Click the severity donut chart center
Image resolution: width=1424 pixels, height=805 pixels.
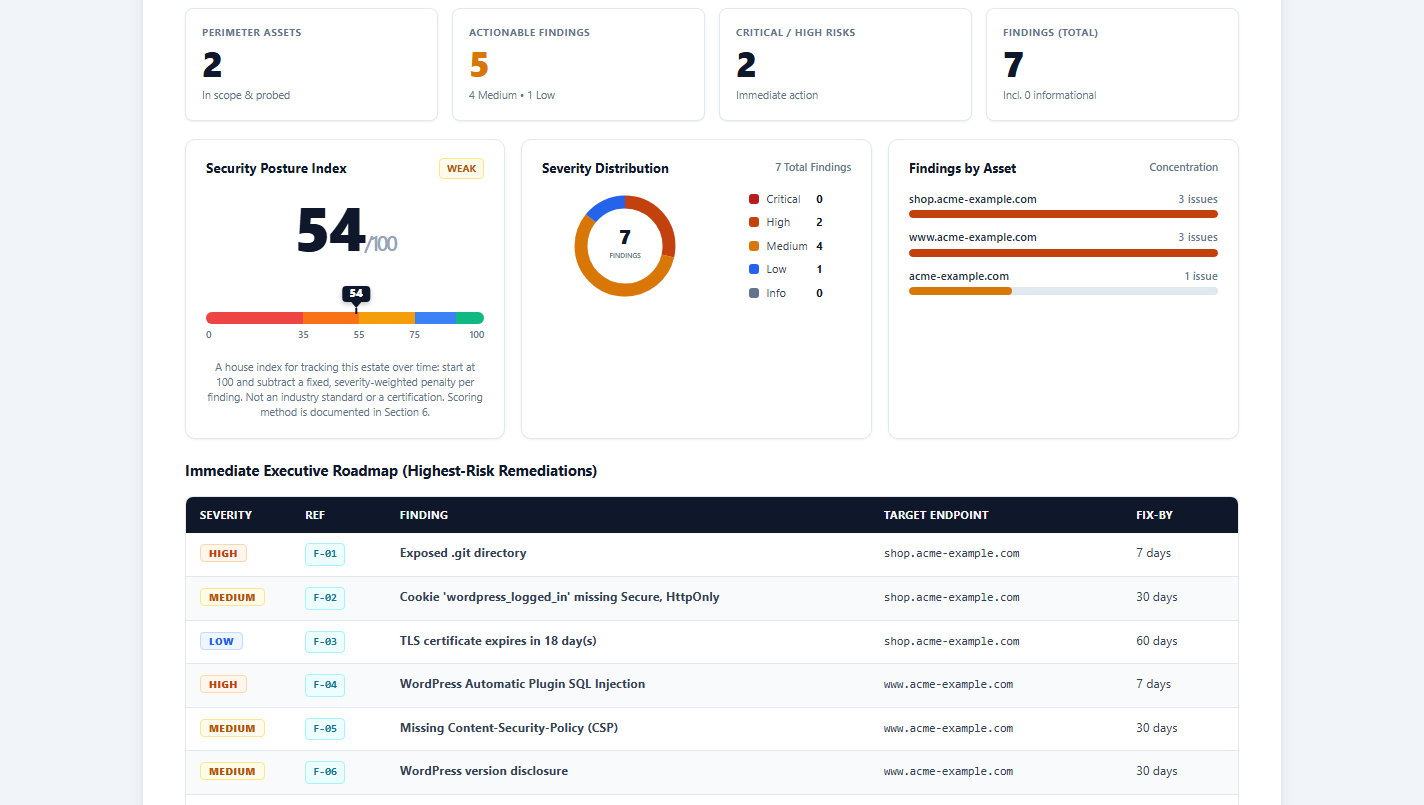(625, 245)
